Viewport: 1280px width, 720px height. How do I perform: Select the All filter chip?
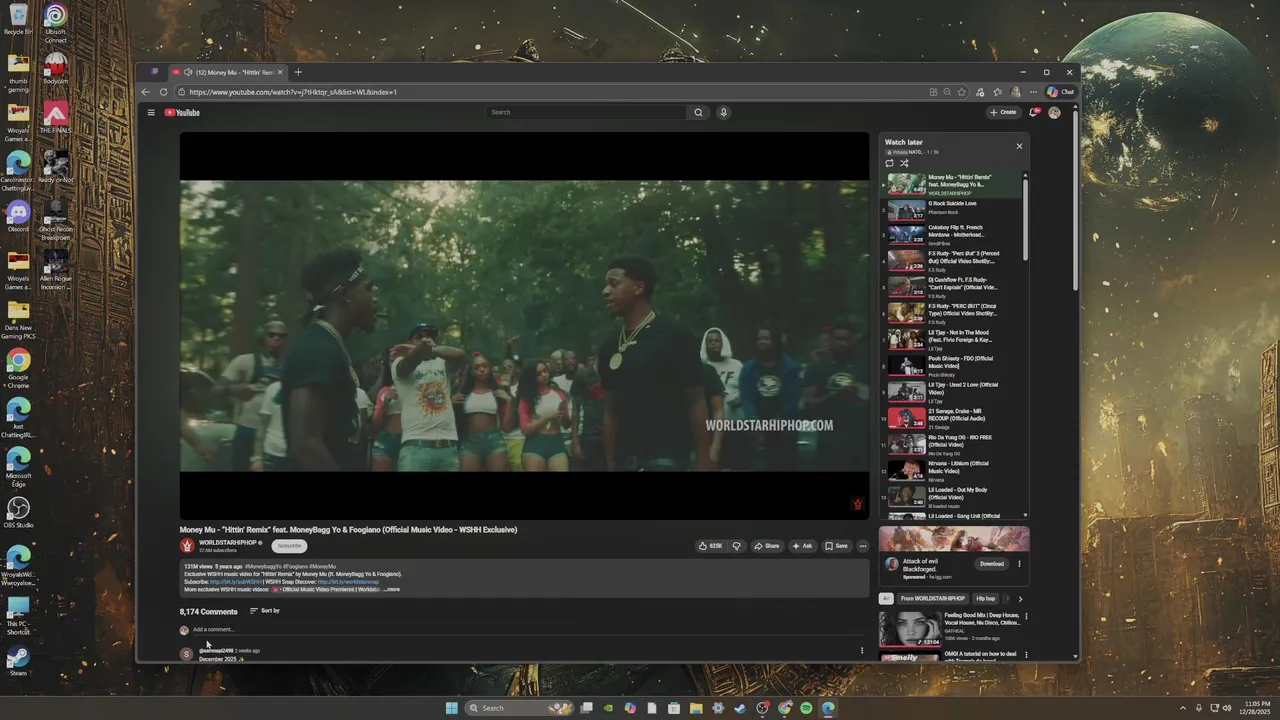point(885,598)
